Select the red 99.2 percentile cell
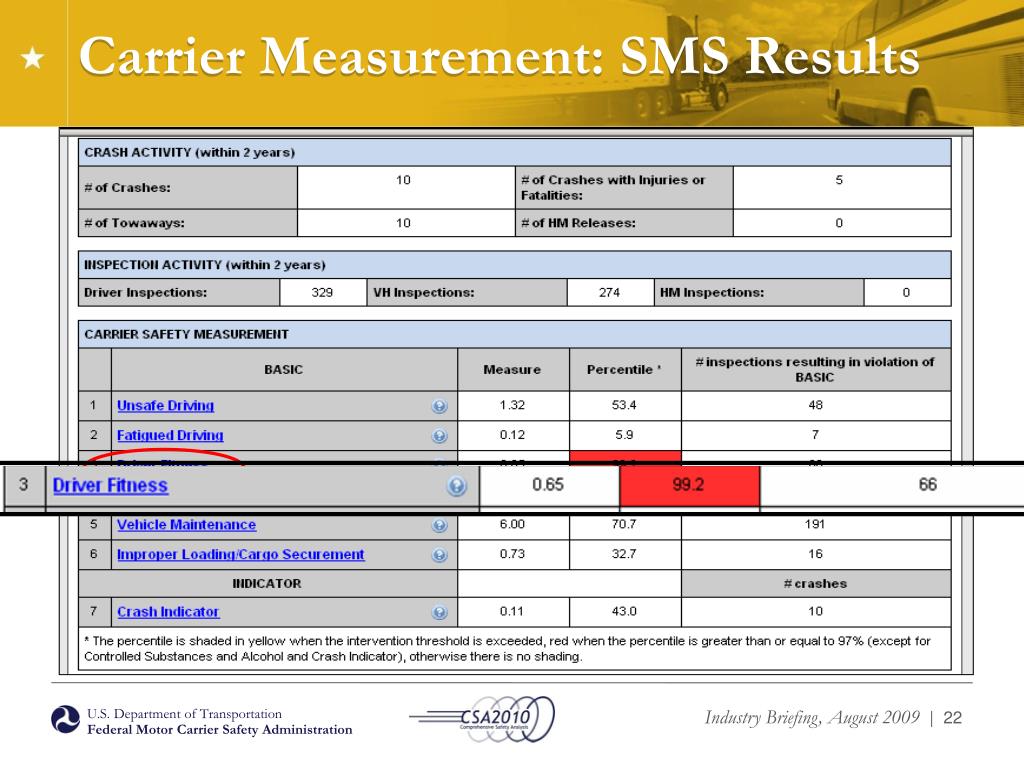 pyautogui.click(x=689, y=485)
